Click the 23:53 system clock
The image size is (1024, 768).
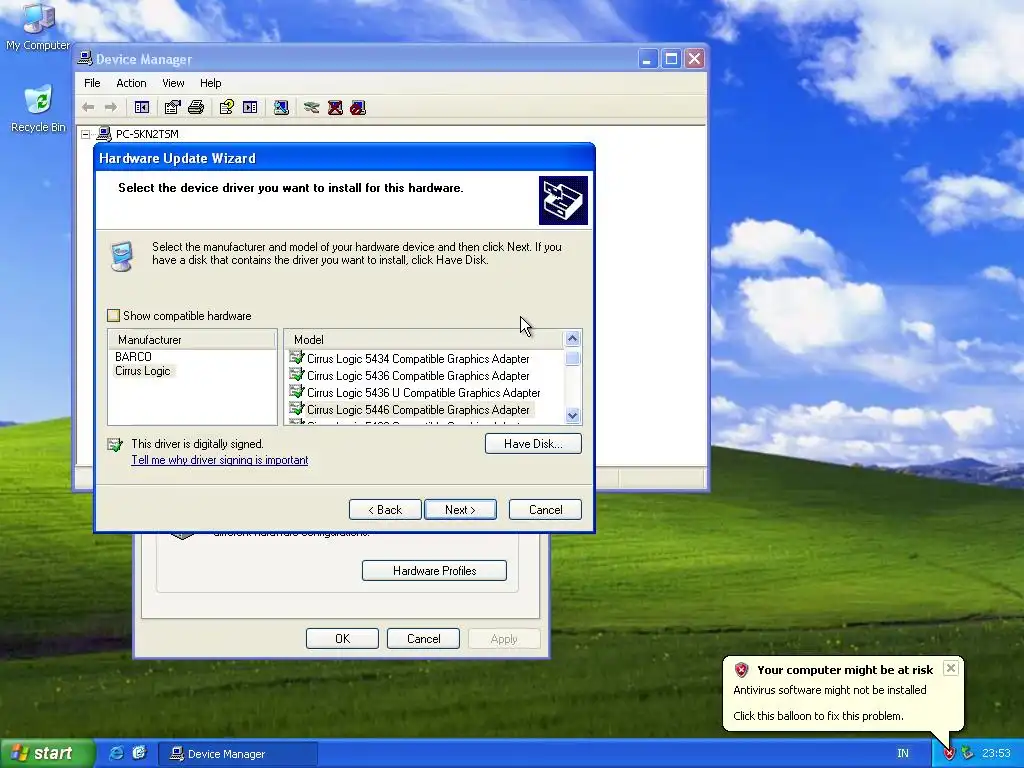[996, 754]
